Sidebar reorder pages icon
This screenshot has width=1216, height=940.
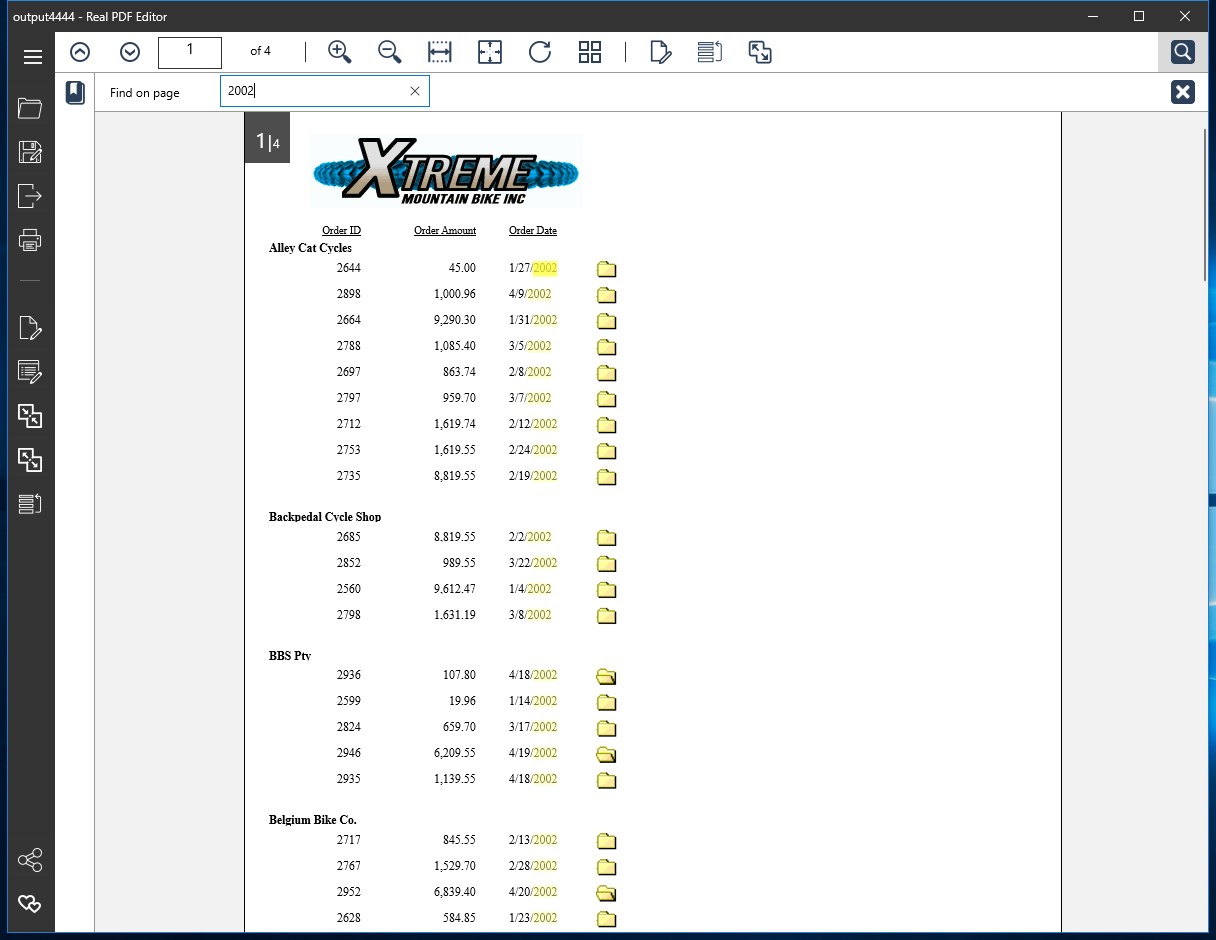(x=30, y=504)
